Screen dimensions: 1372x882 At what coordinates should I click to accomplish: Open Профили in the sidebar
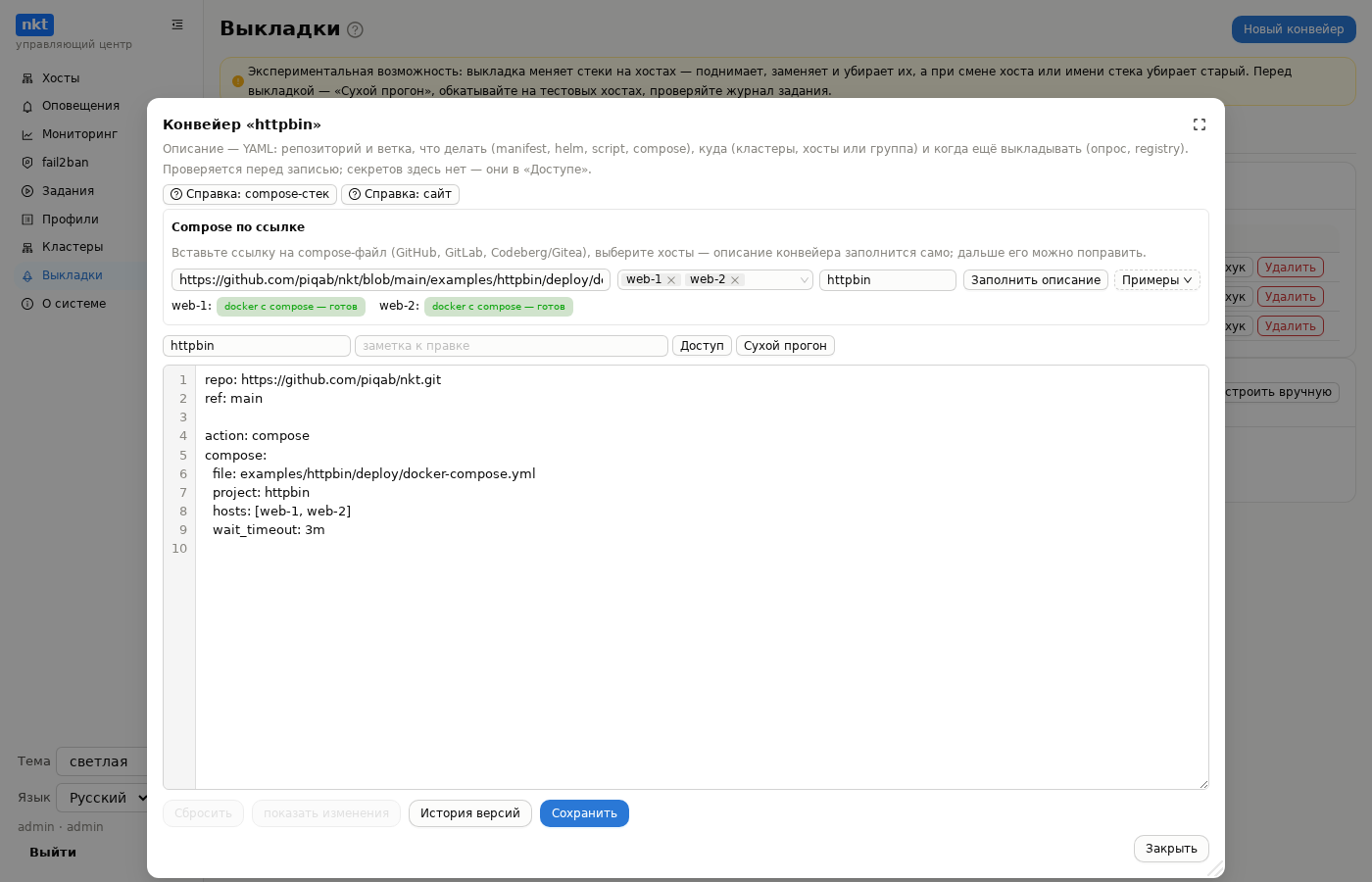(71, 220)
